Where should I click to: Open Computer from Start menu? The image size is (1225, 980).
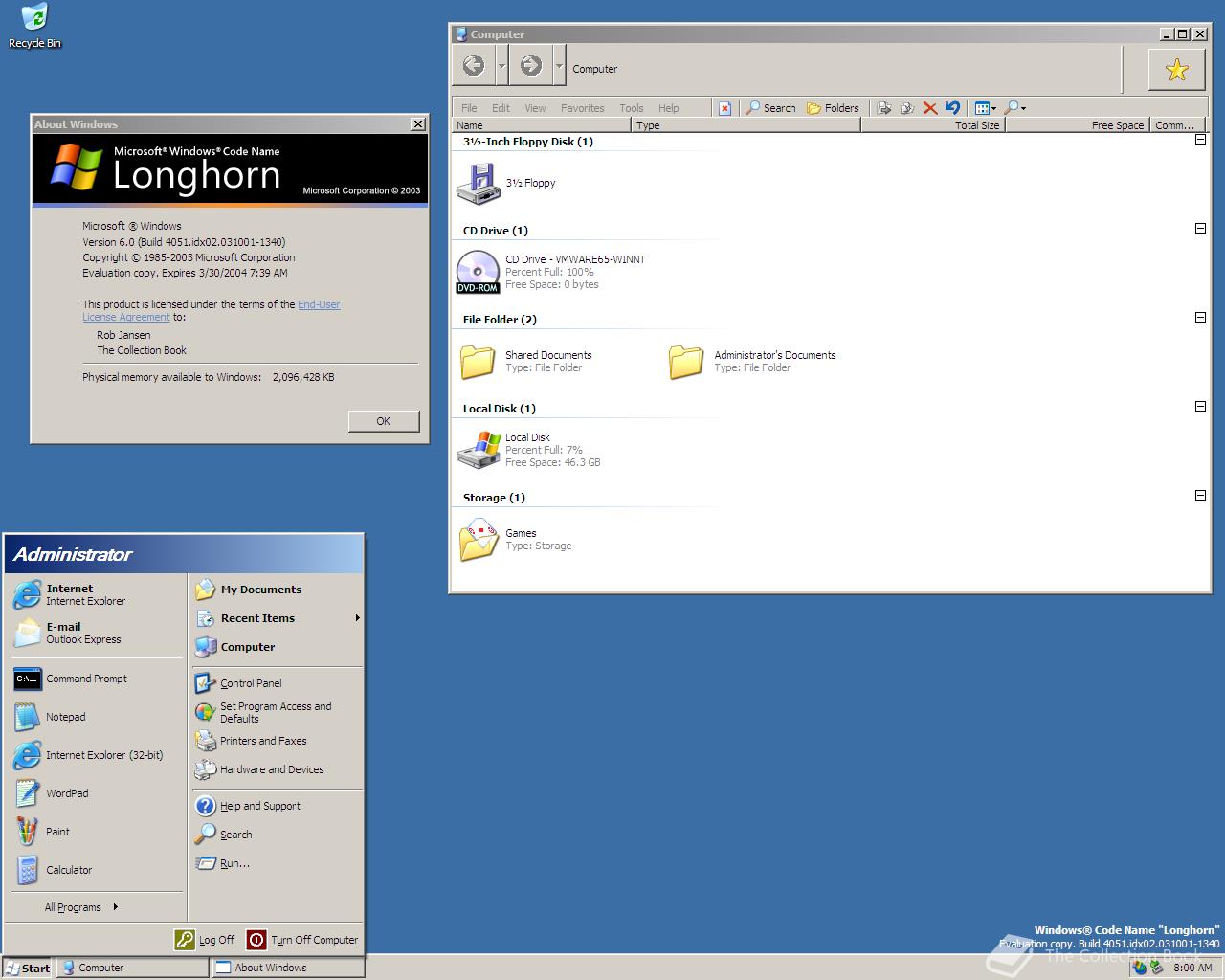coord(278,647)
